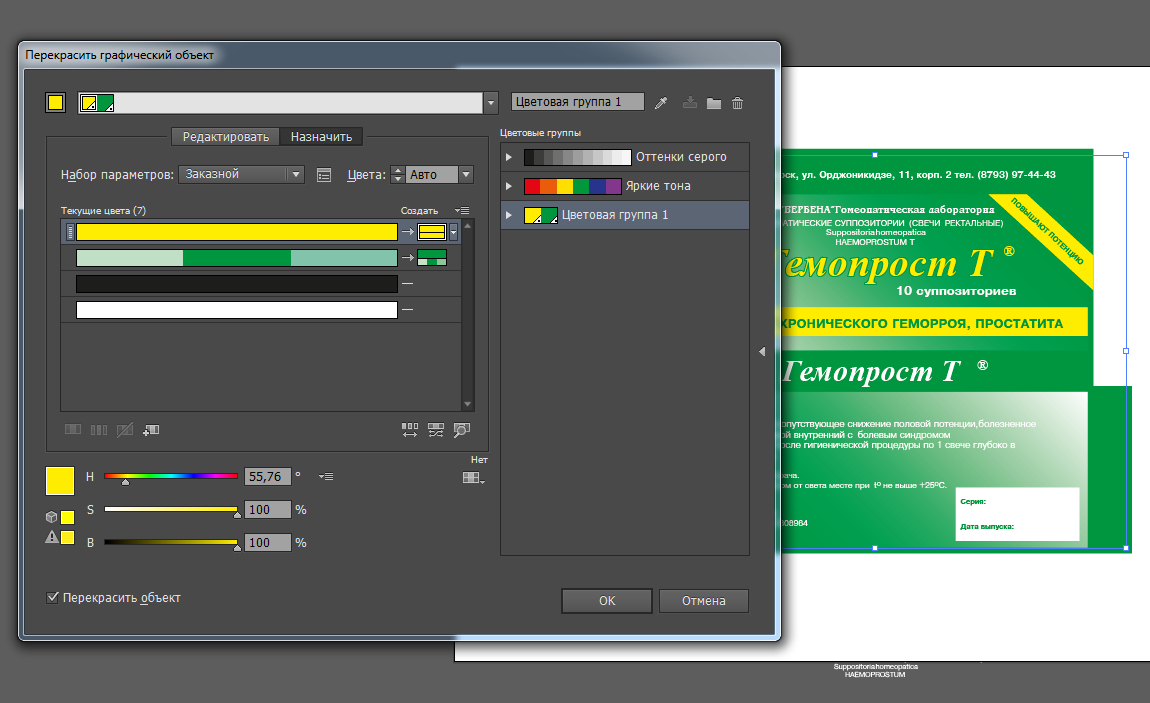
Task: Click the dash after the white color row
Action: [408, 309]
